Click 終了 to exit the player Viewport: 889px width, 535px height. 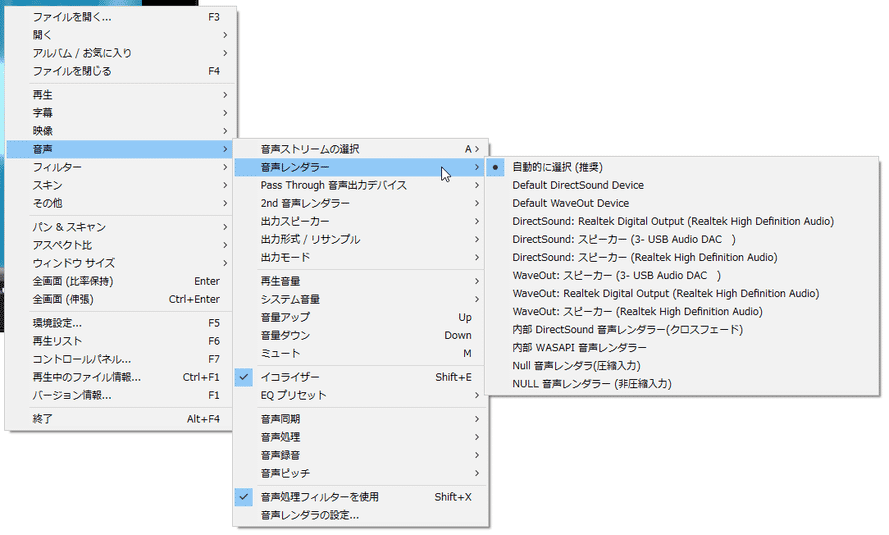click(43, 419)
